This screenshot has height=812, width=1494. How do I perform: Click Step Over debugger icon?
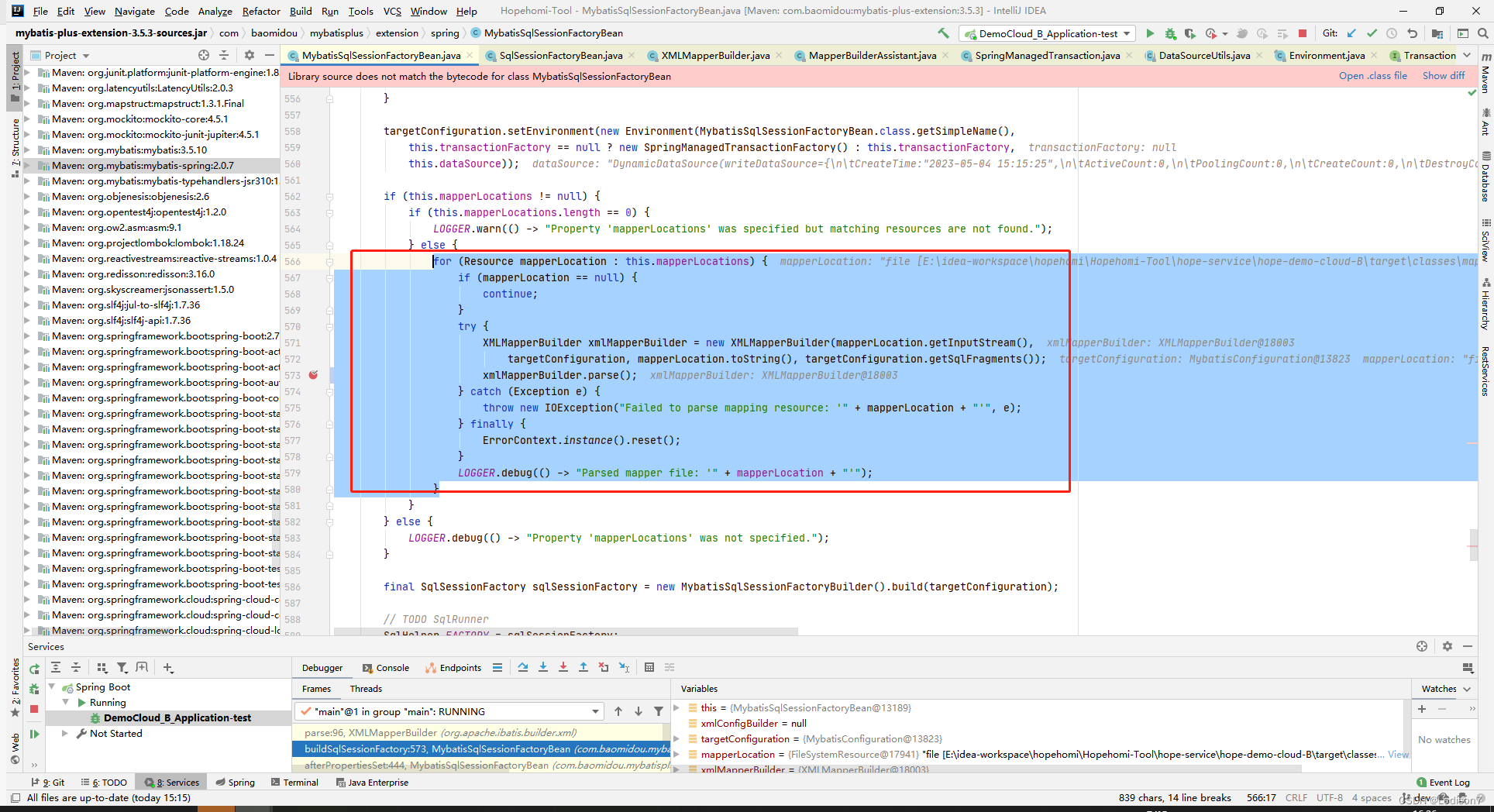coord(523,667)
